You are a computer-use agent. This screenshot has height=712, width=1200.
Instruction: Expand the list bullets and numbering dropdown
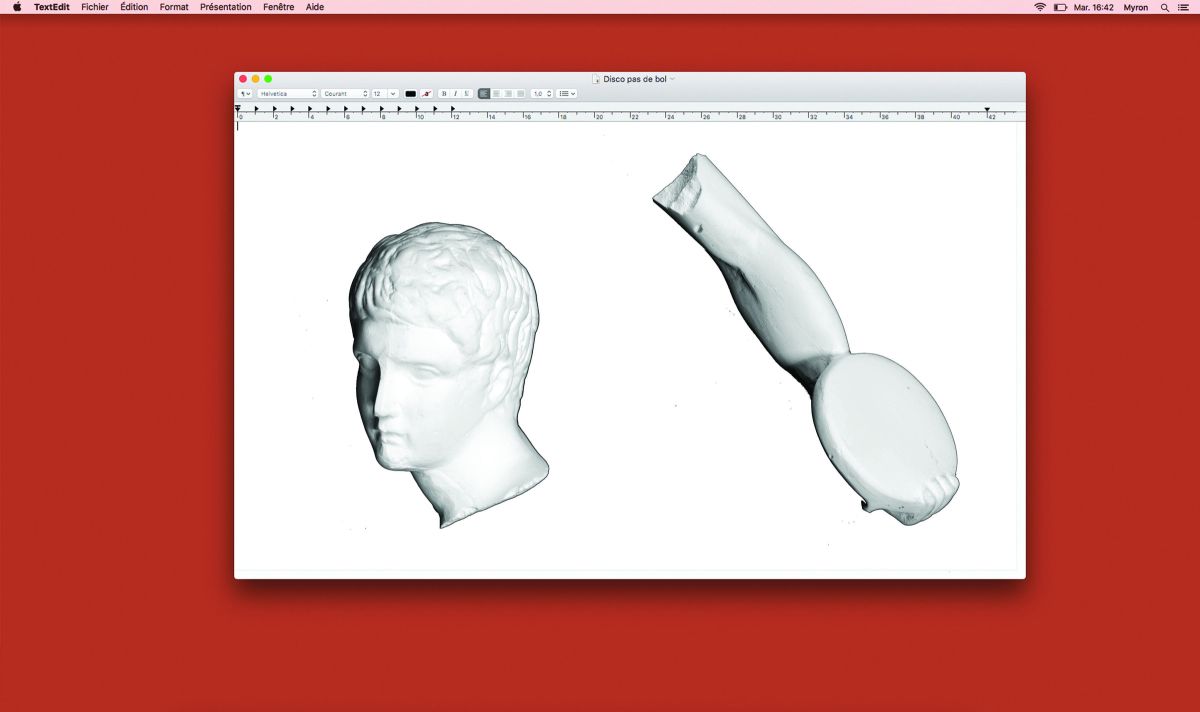pos(567,93)
